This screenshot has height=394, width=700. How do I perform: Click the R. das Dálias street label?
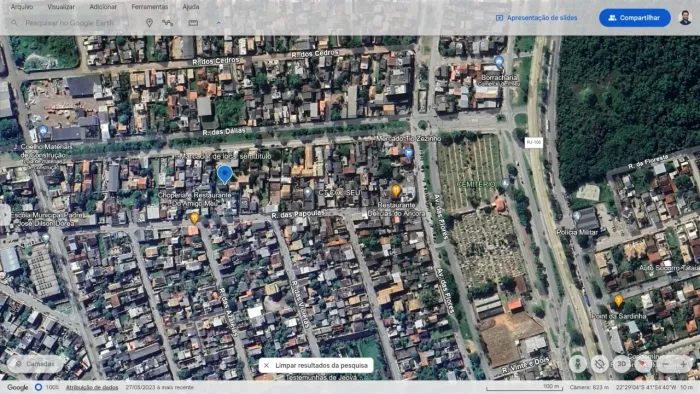point(224,132)
